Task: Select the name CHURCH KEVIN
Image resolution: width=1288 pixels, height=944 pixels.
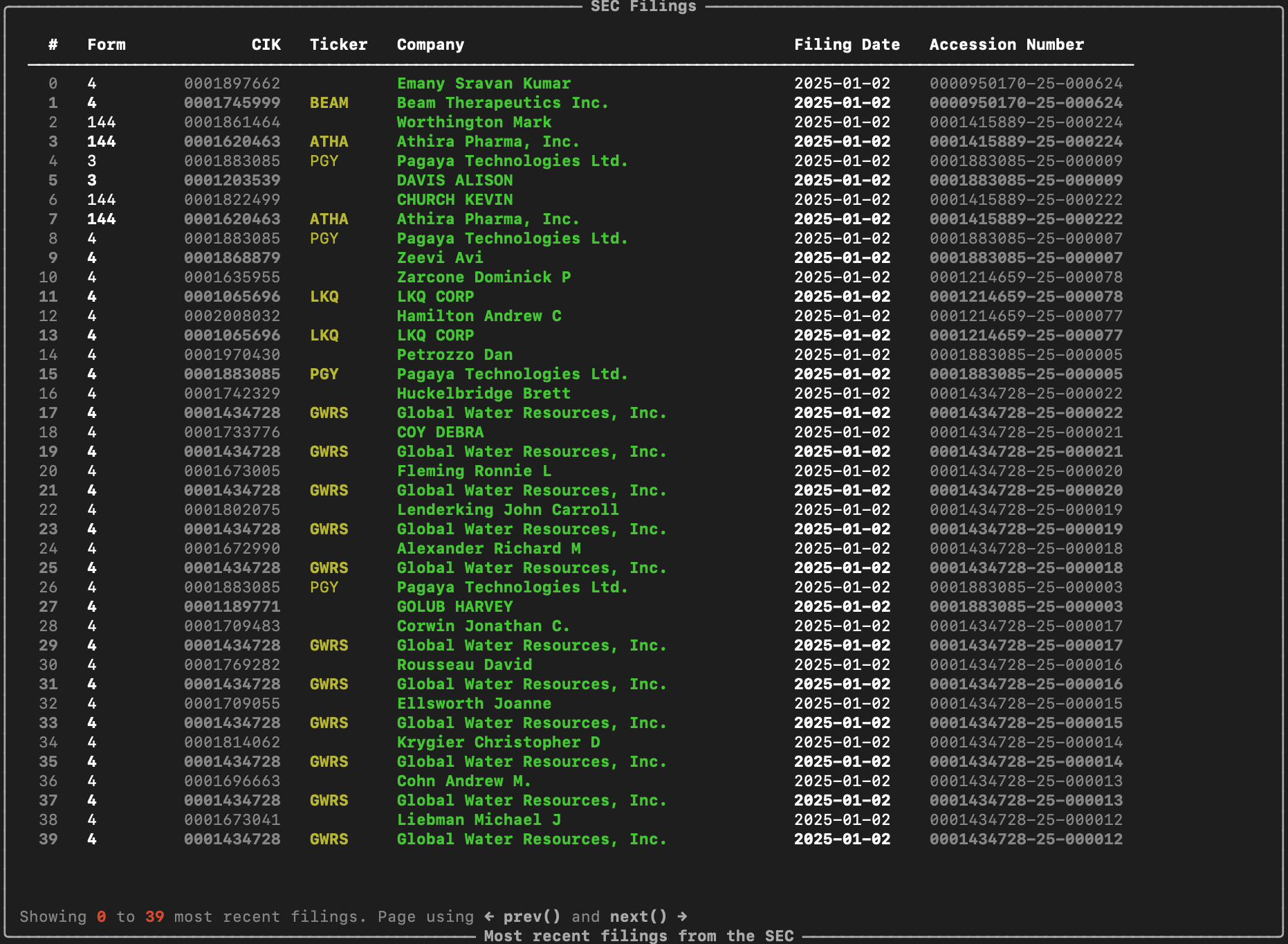Action: [x=454, y=199]
